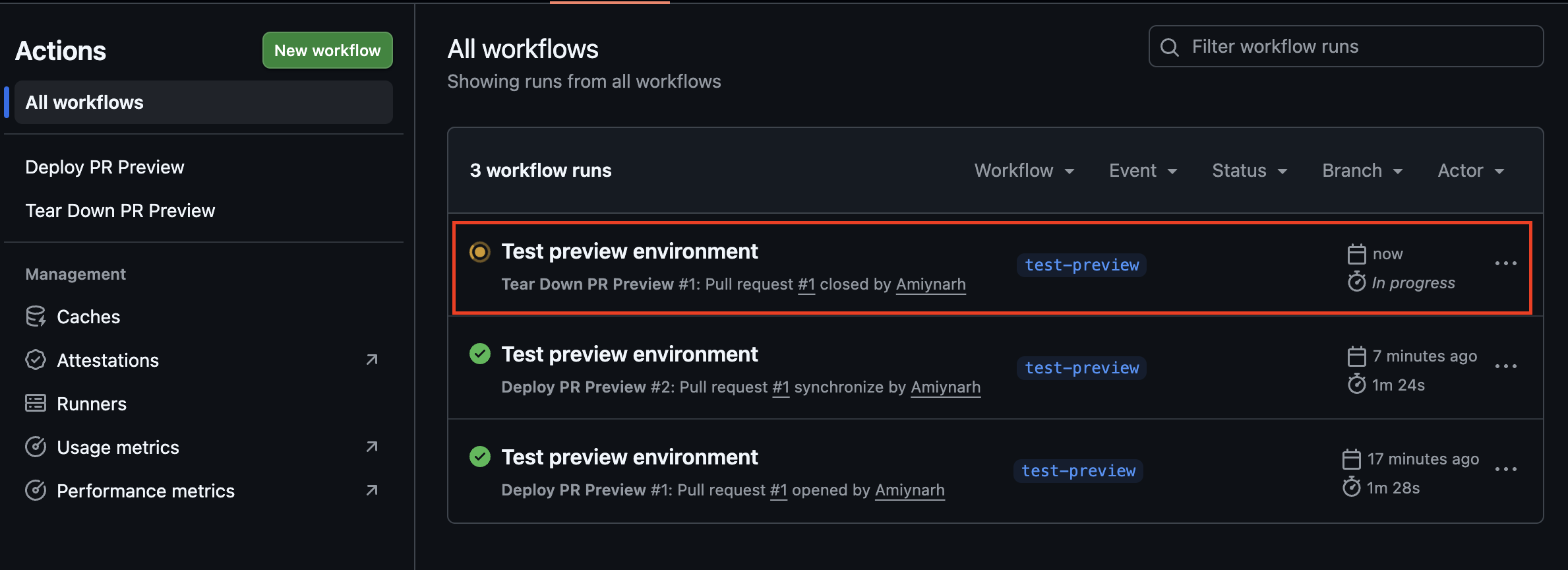This screenshot has height=570, width=1568.
Task: Click external link arrow beside Attestations
Action: pos(372,360)
